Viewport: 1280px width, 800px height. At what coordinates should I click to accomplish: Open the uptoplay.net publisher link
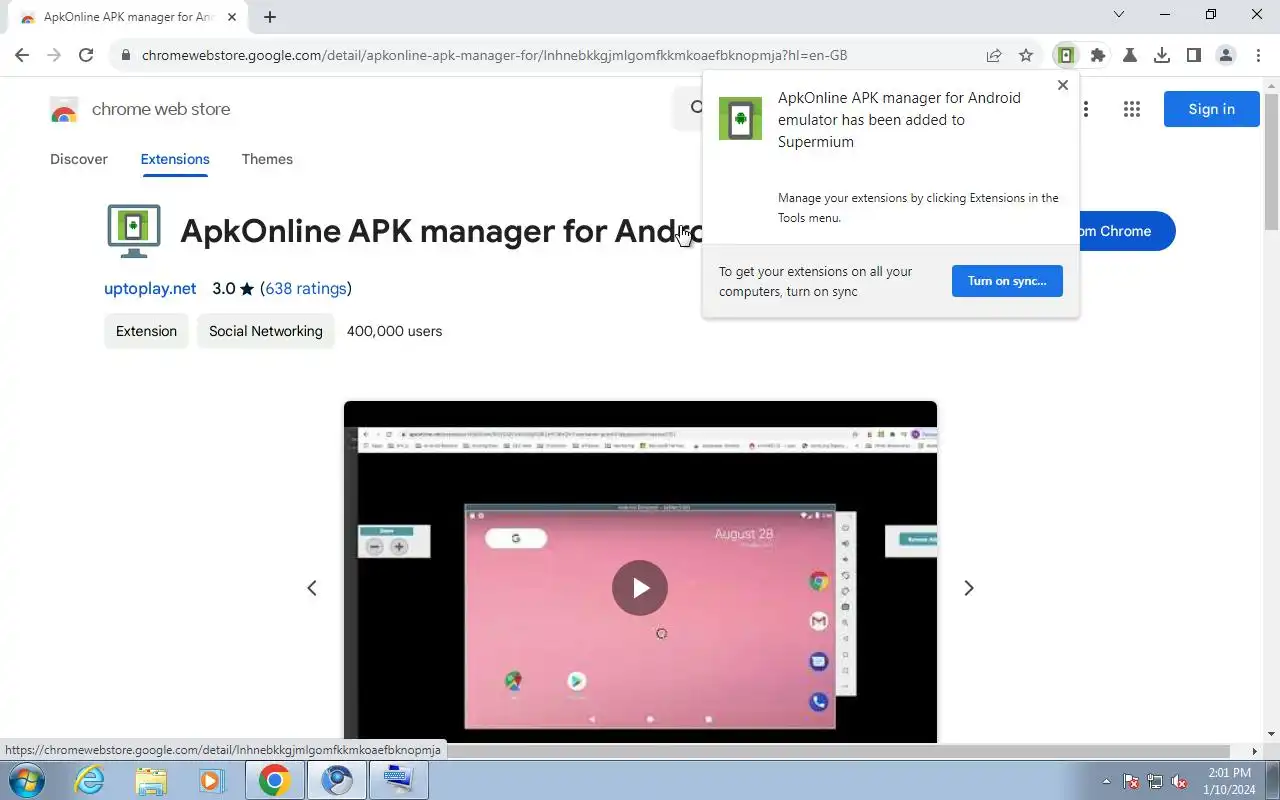[150, 289]
